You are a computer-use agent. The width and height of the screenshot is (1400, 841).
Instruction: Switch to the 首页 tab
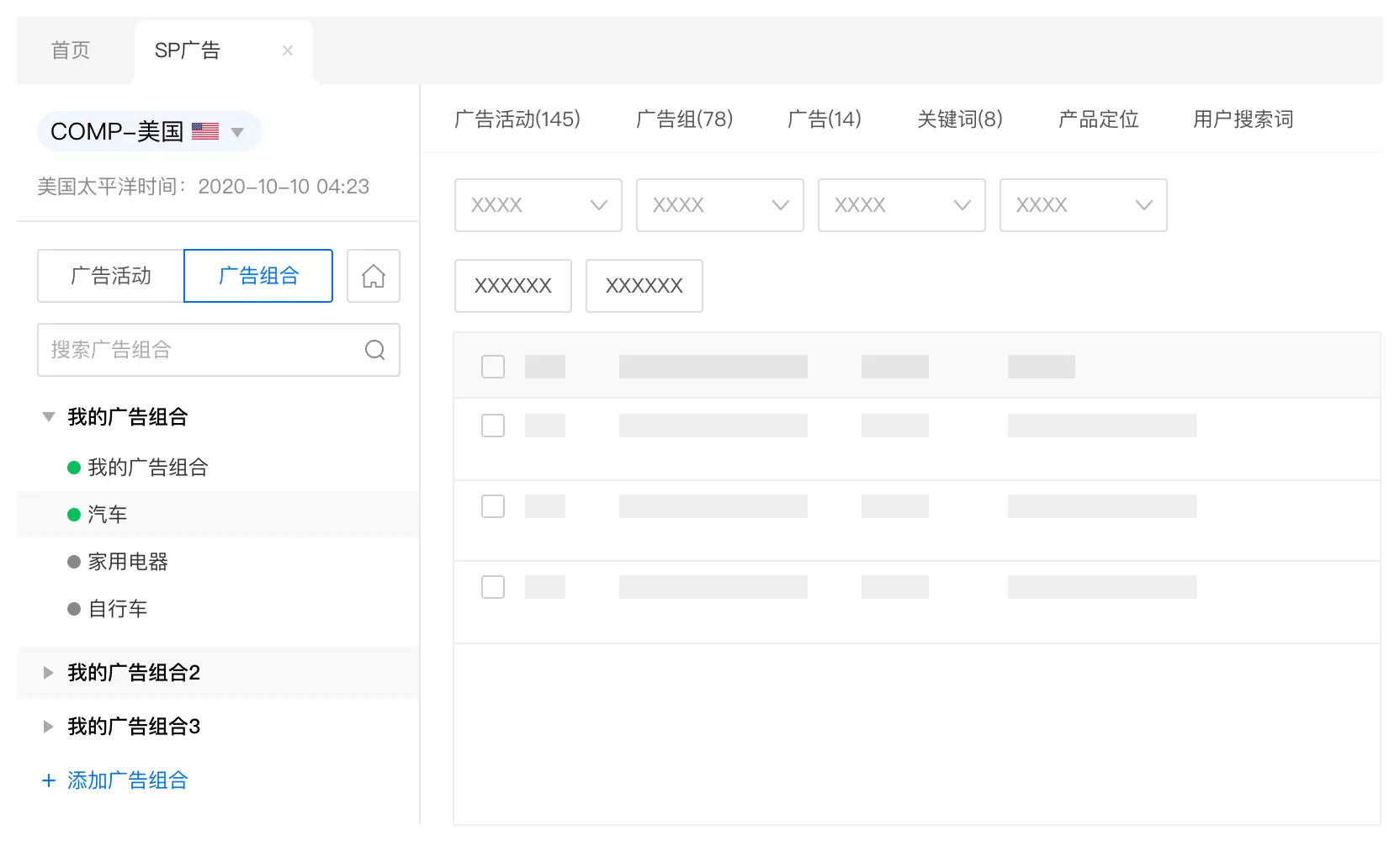pyautogui.click(x=71, y=50)
